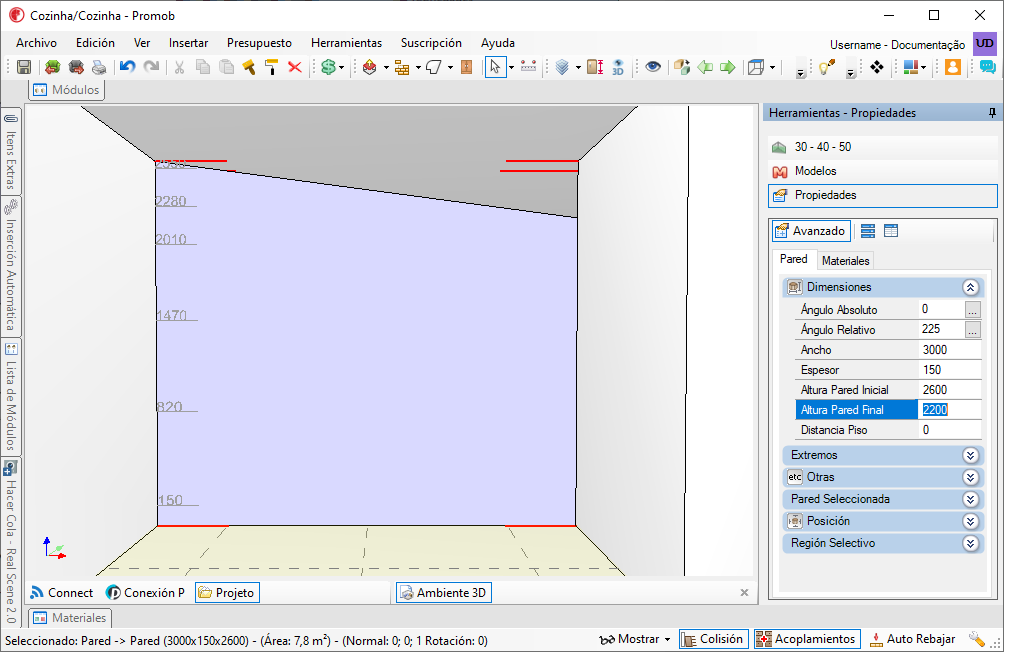Viewport: 1021px width, 666px height.
Task: Click the 3D view icon in the toolbar
Action: point(618,67)
